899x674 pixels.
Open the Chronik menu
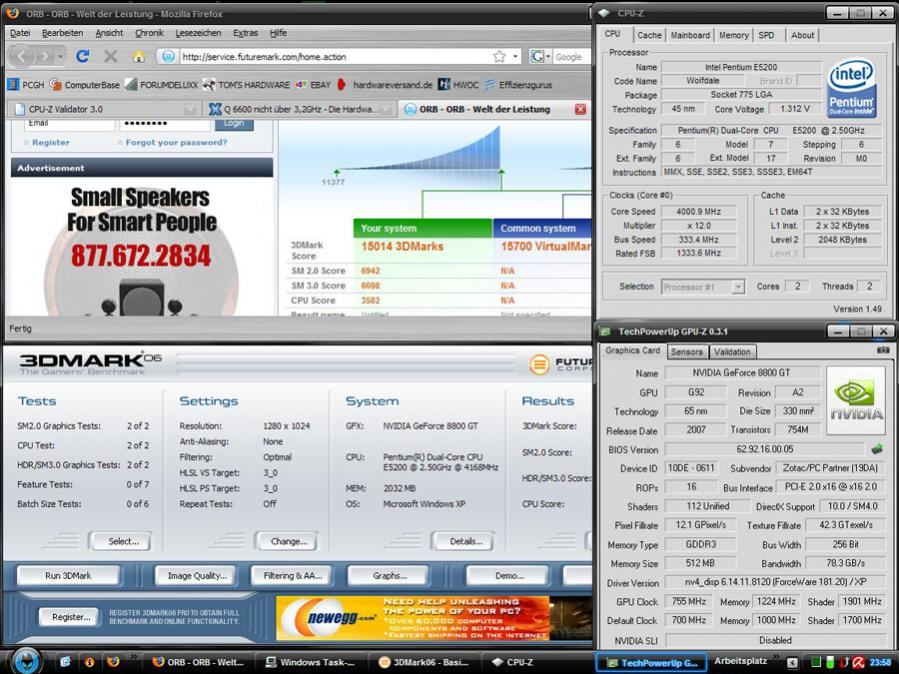click(149, 33)
